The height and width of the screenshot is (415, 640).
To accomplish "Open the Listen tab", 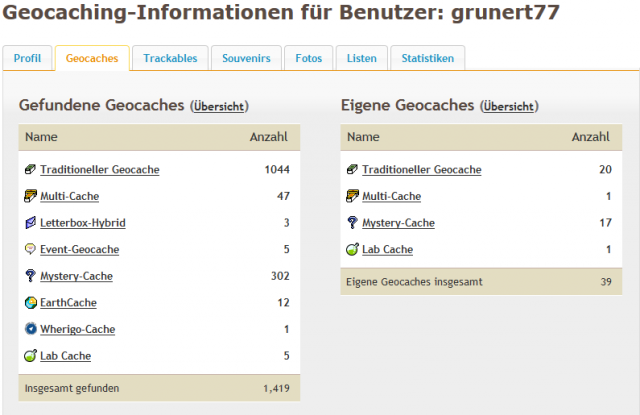I will click(362, 58).
